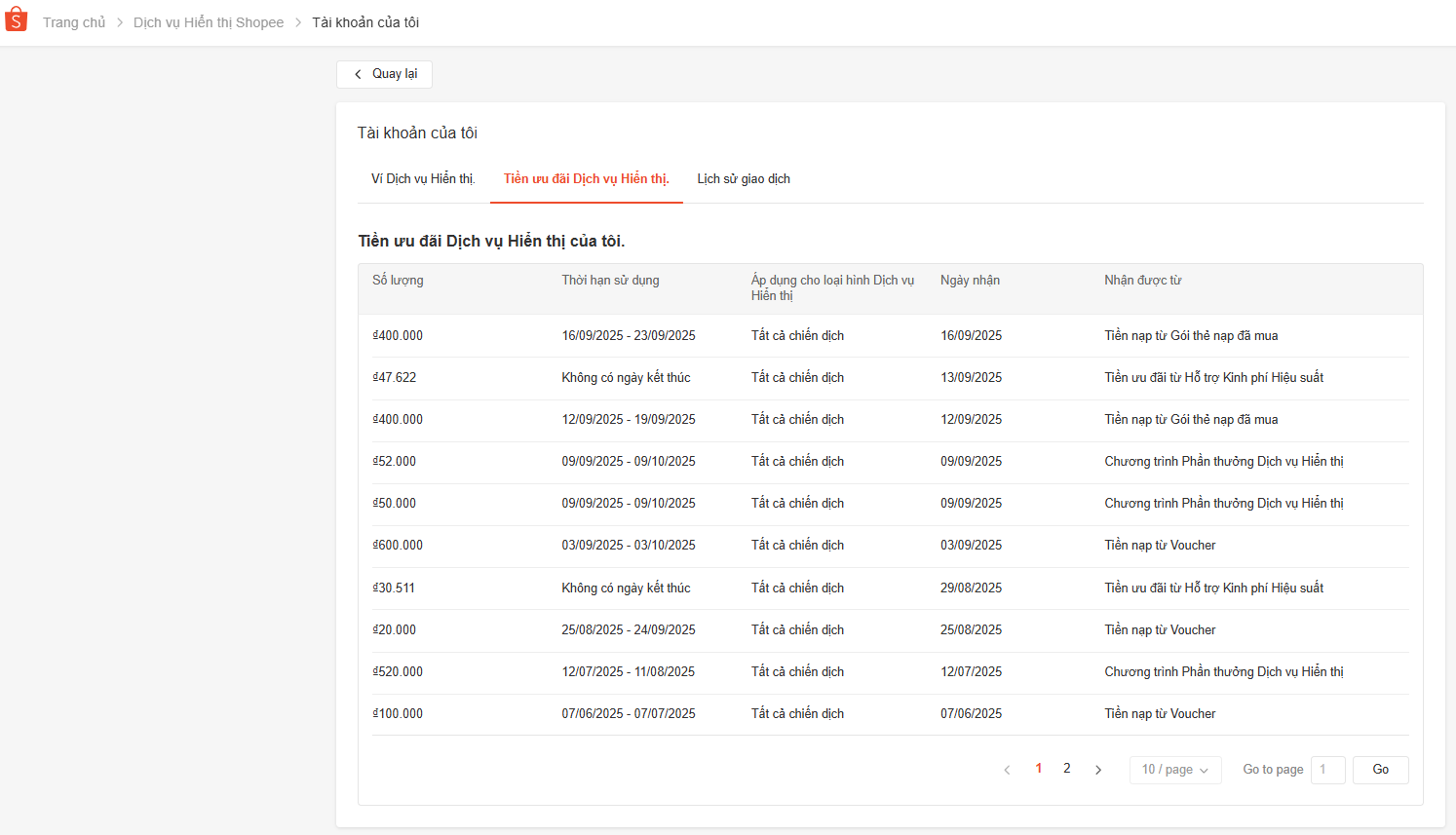Click Trang chủ breadcrumb link
The width and height of the screenshot is (1456, 835).
(74, 22)
